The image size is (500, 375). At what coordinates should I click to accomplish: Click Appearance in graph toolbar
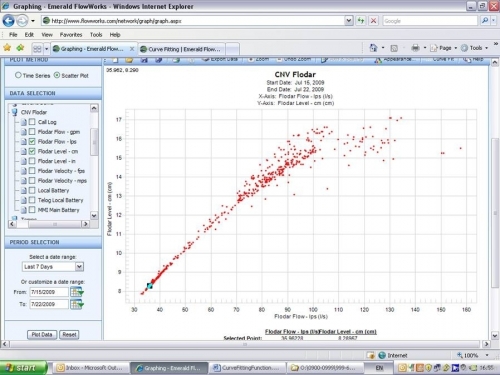pos(395,60)
